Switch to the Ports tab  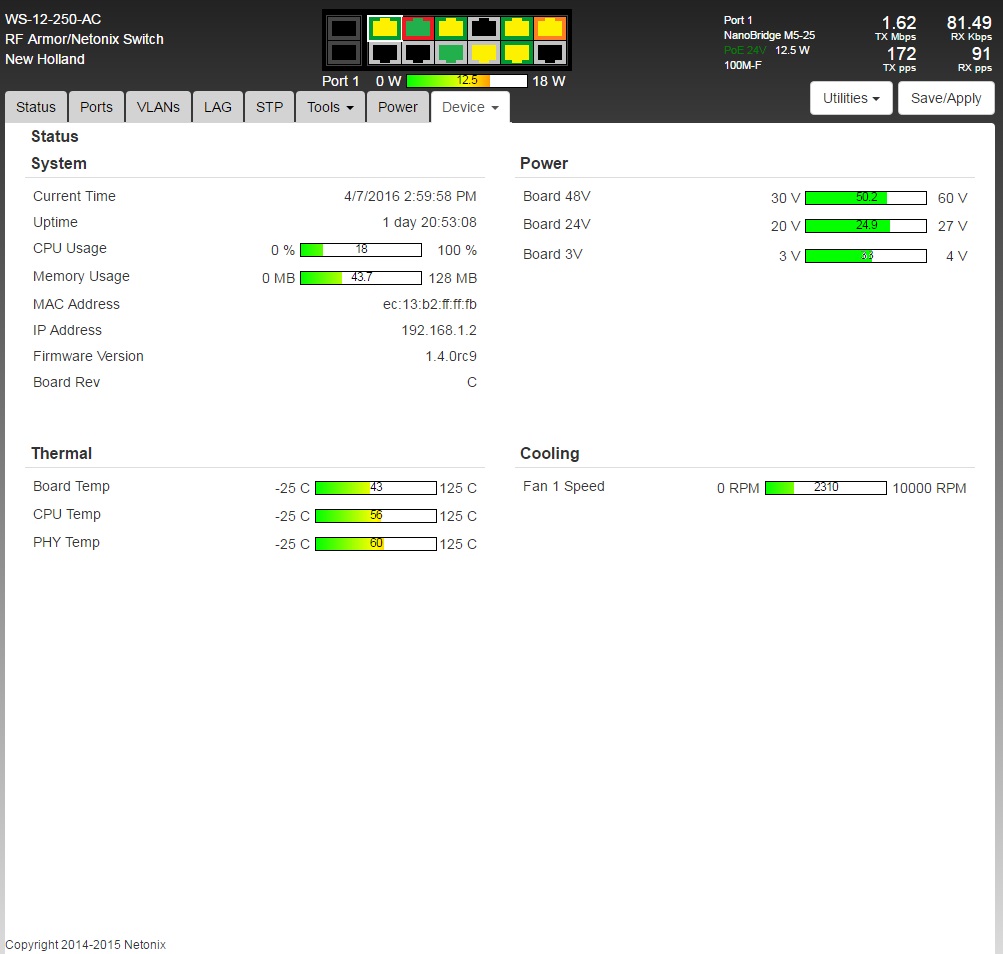97,107
